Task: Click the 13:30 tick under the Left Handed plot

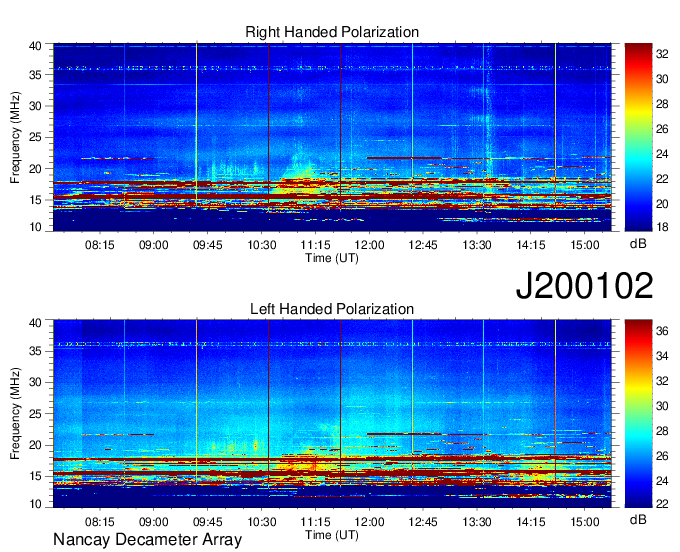Action: 477,522
